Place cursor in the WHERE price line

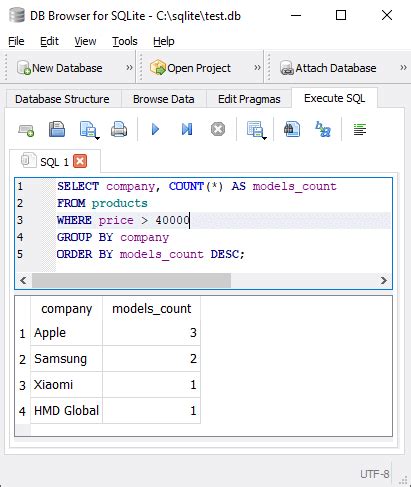click(x=223, y=220)
